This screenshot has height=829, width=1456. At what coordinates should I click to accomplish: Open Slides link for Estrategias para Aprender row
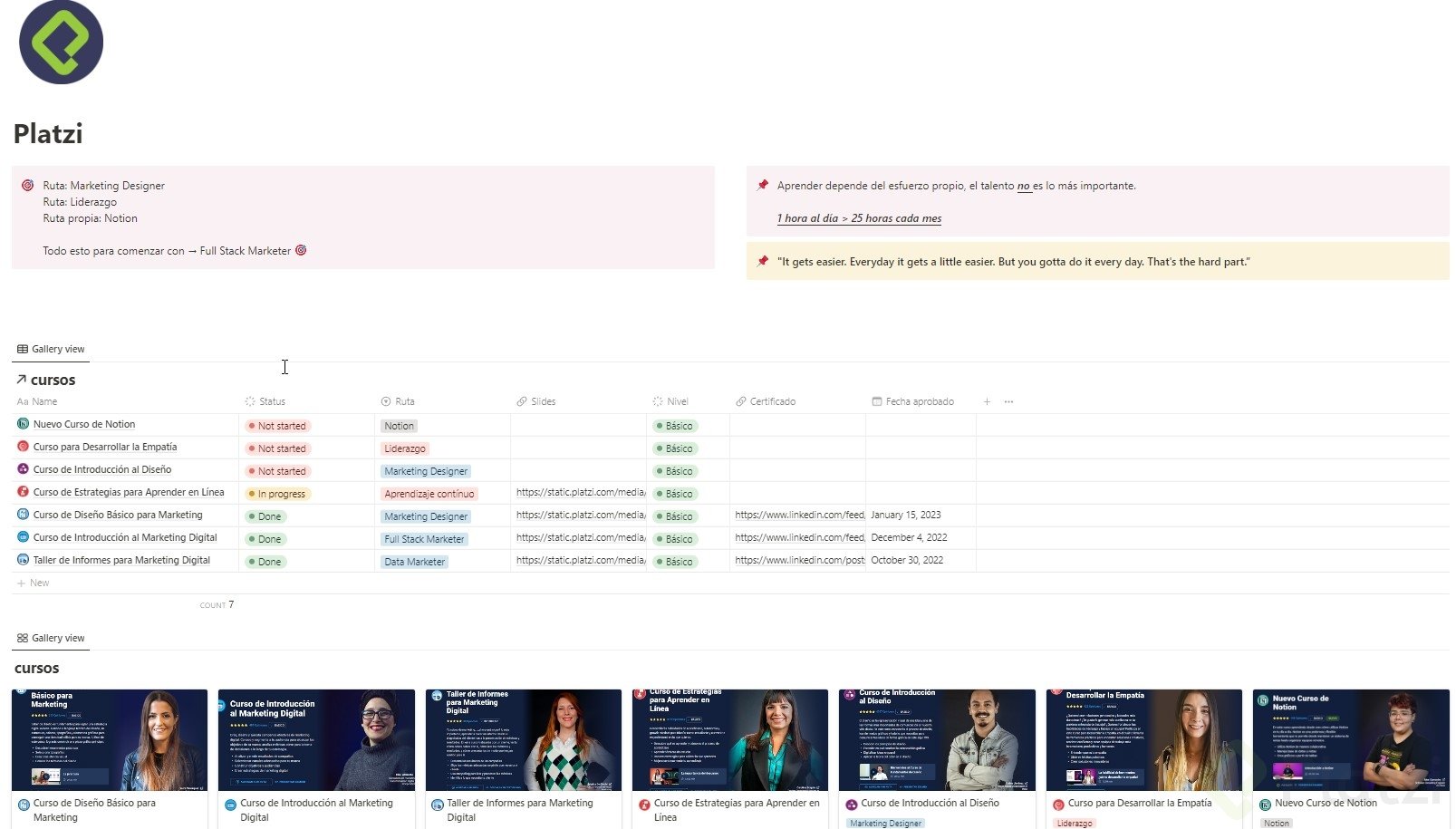(x=580, y=492)
